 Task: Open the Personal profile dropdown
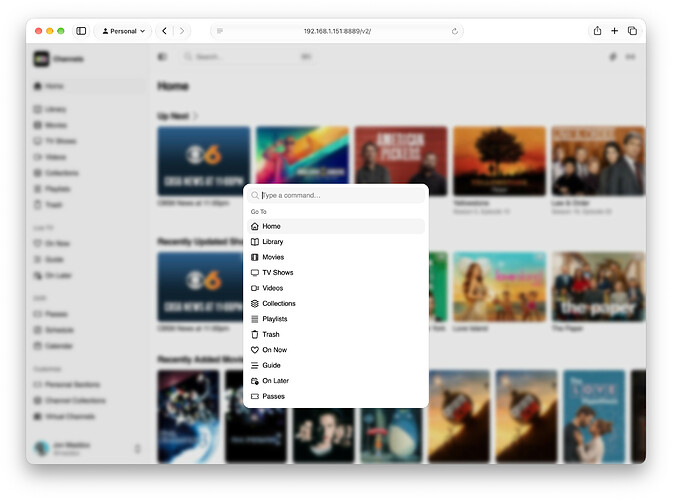coord(124,31)
